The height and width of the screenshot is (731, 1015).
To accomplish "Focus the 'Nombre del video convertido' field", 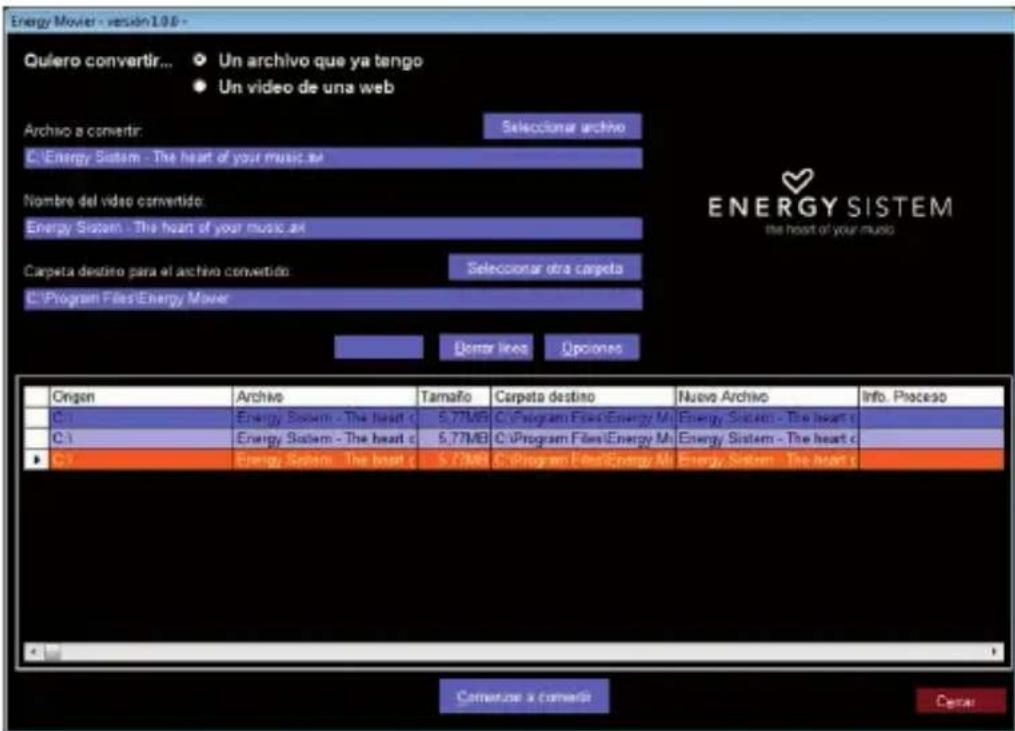I will point(333,228).
